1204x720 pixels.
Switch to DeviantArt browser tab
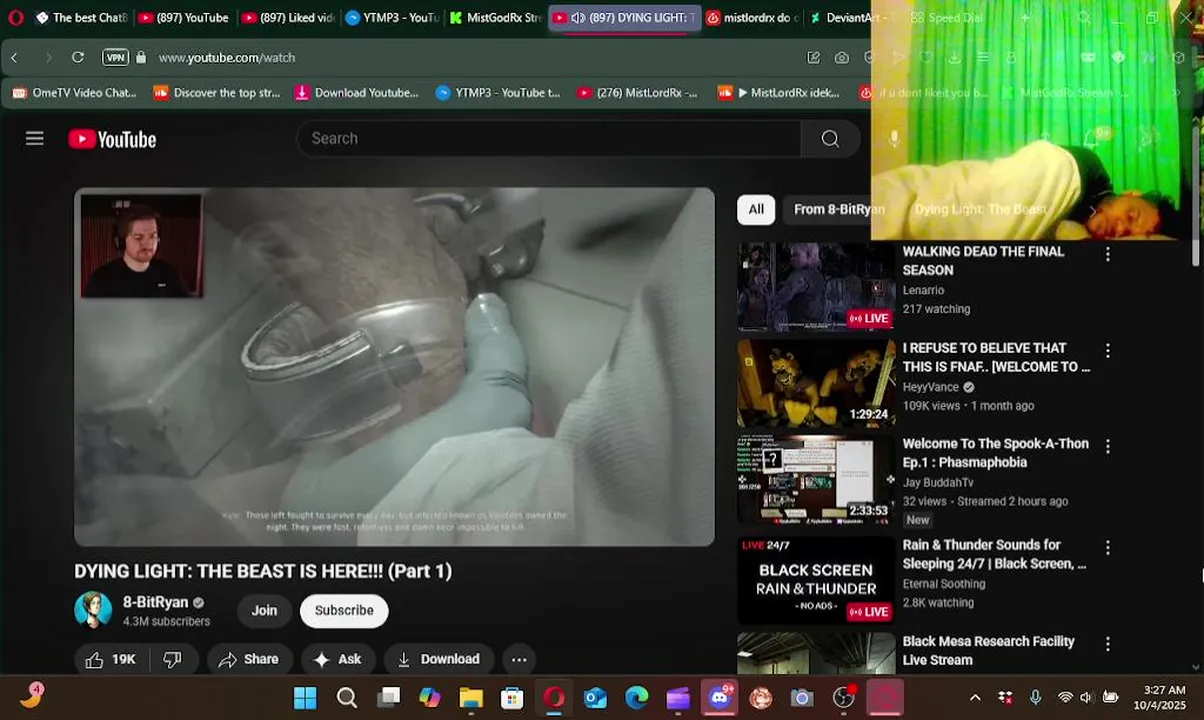pos(853,17)
